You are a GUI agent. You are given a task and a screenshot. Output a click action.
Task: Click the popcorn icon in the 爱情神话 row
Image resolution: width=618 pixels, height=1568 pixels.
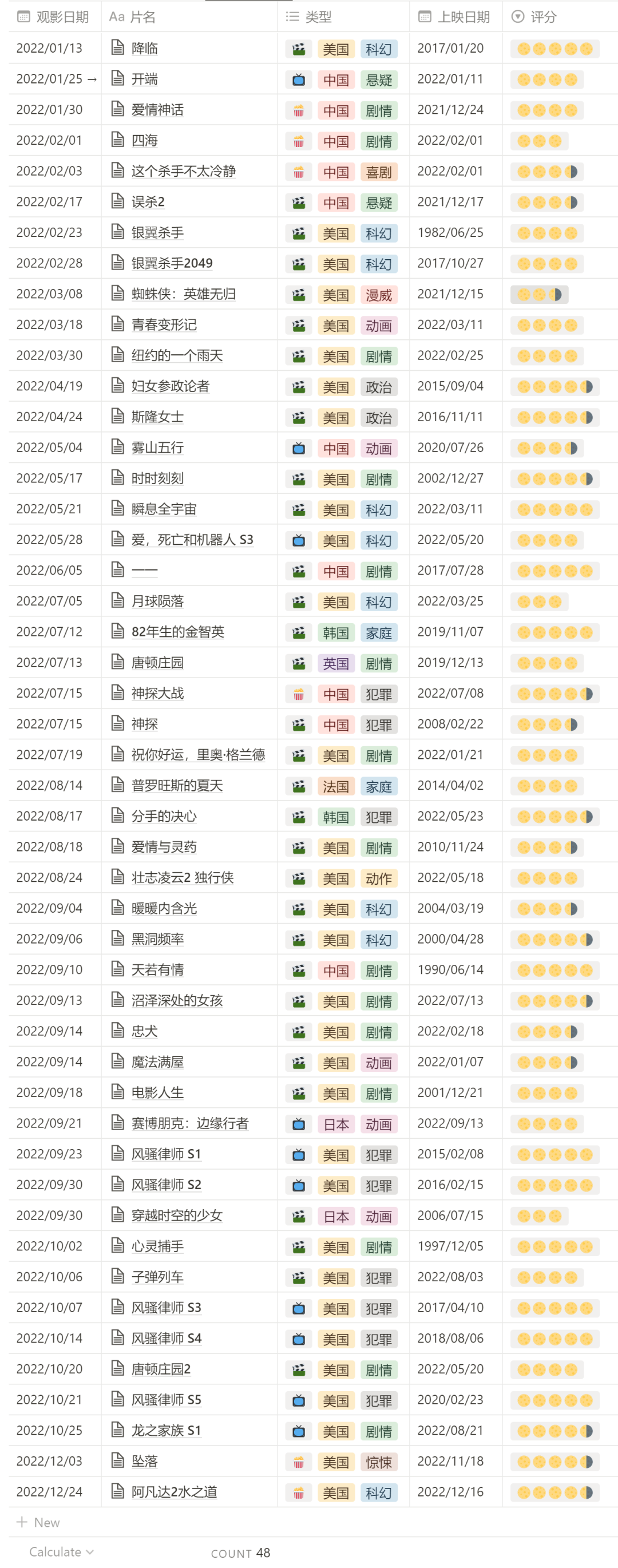tap(298, 110)
